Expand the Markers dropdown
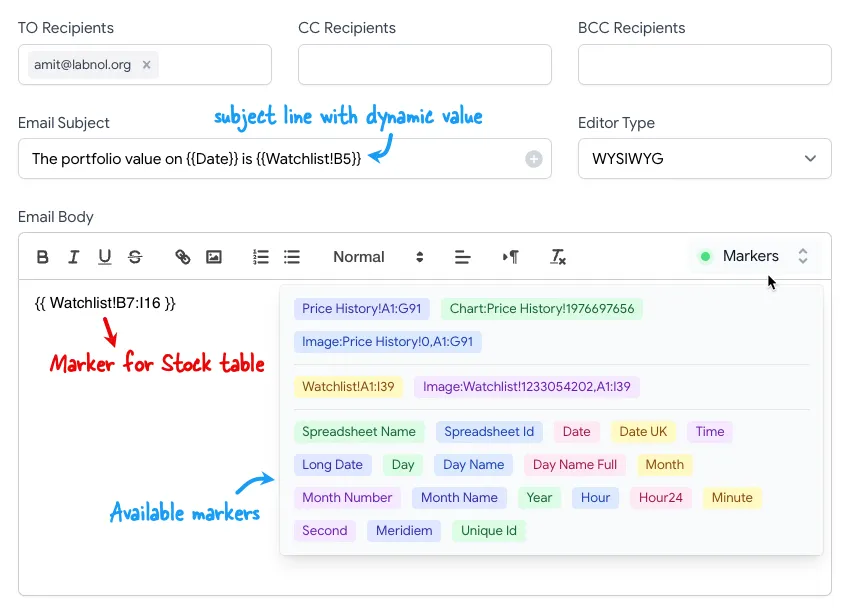Image resolution: width=848 pixels, height=614 pixels. pyautogui.click(x=755, y=257)
